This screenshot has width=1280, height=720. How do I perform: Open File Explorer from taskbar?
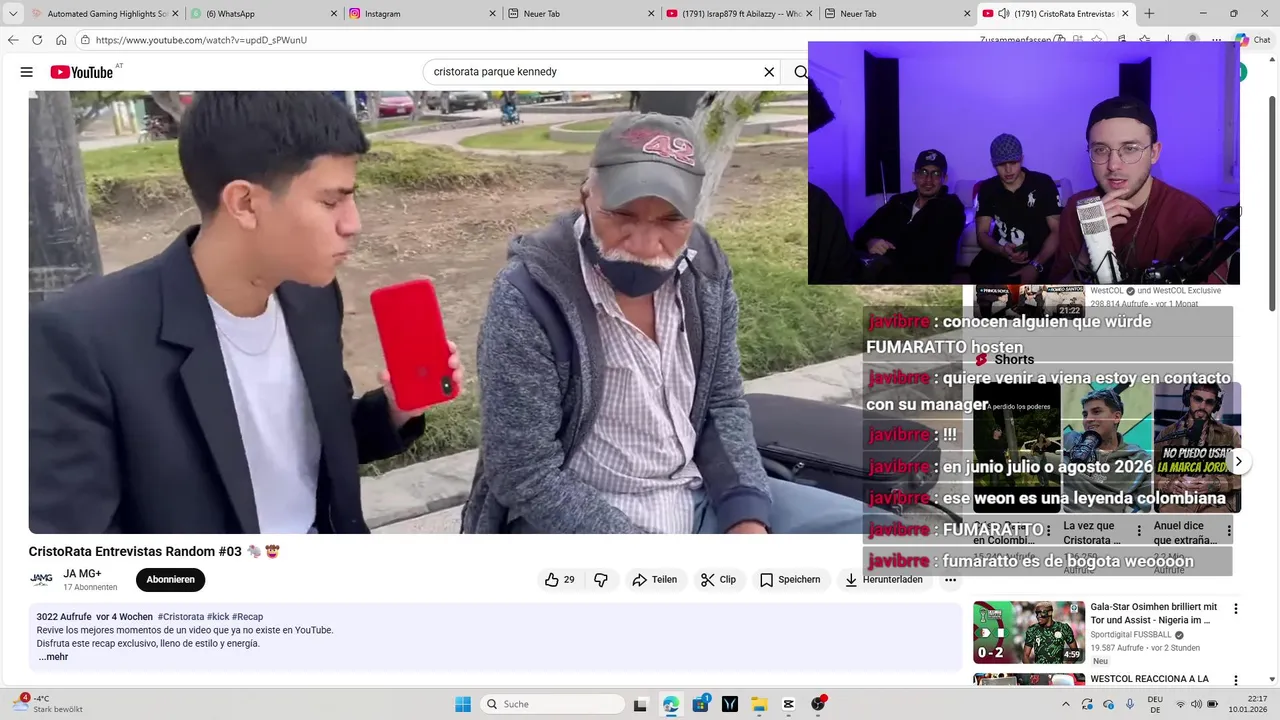(x=759, y=704)
